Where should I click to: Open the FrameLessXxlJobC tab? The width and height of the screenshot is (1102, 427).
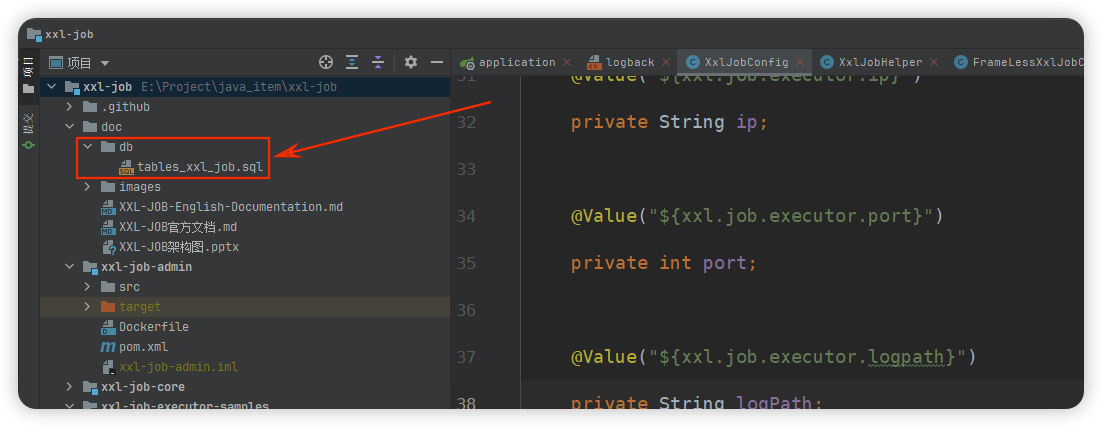pos(1019,63)
